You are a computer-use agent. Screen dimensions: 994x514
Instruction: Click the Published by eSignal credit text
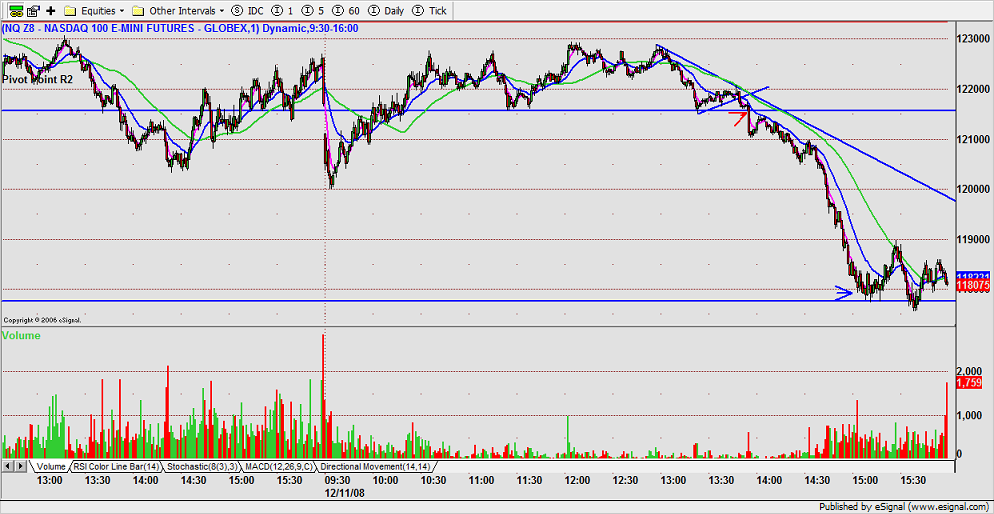903,507
